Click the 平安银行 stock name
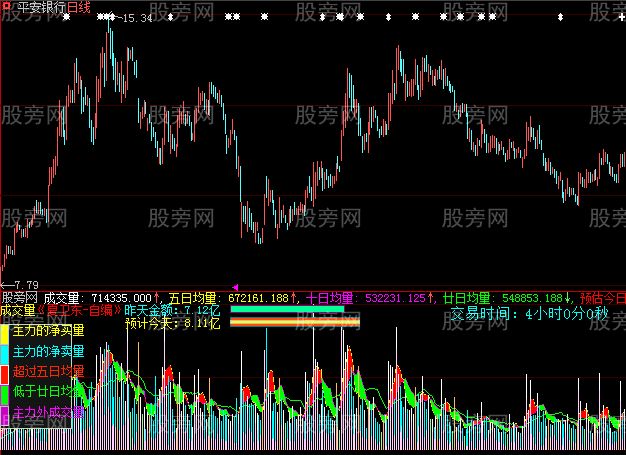Image resolution: width=626 pixels, height=455 pixels. pos(42,7)
